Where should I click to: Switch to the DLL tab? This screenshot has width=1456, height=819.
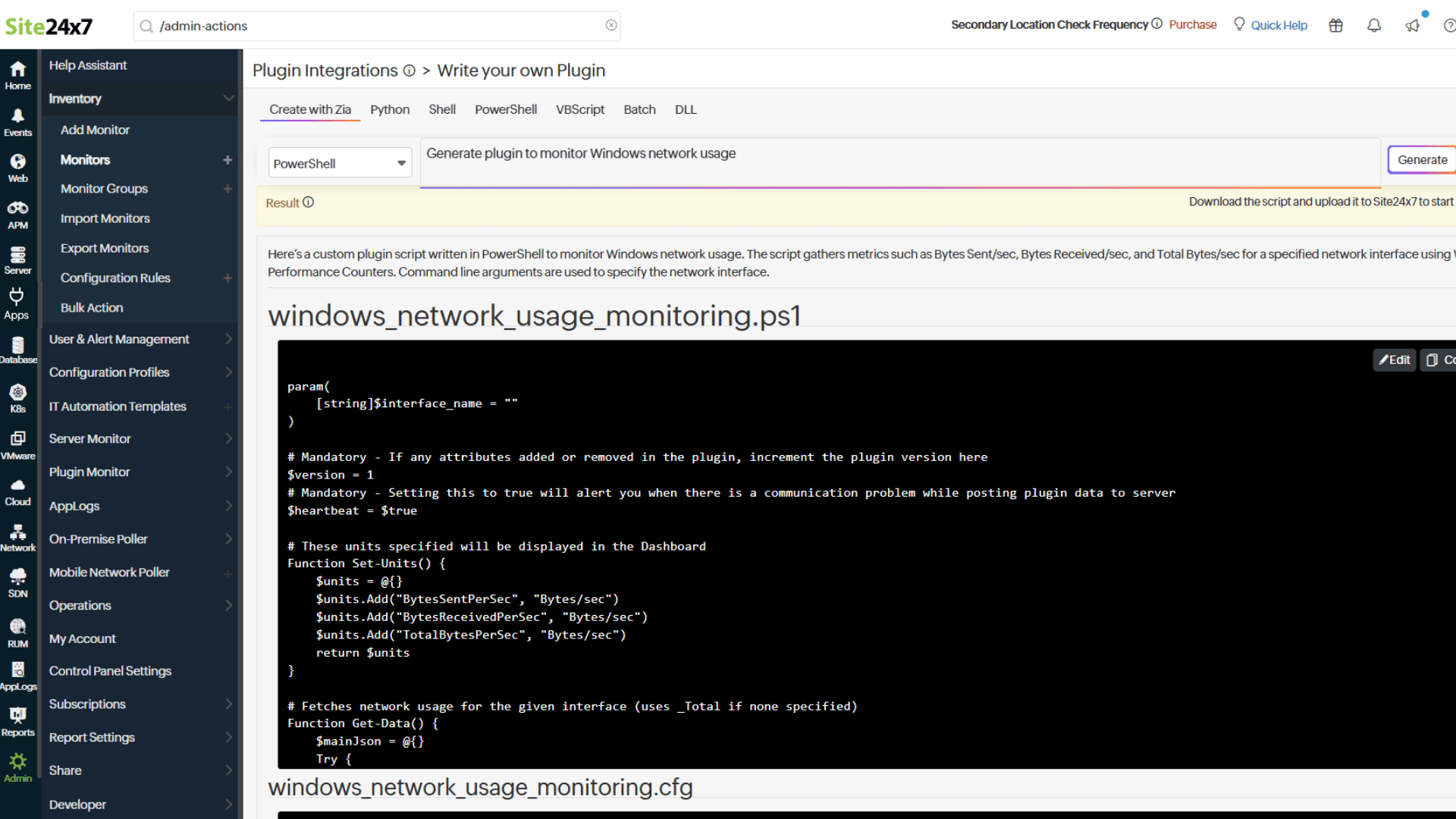point(686,109)
